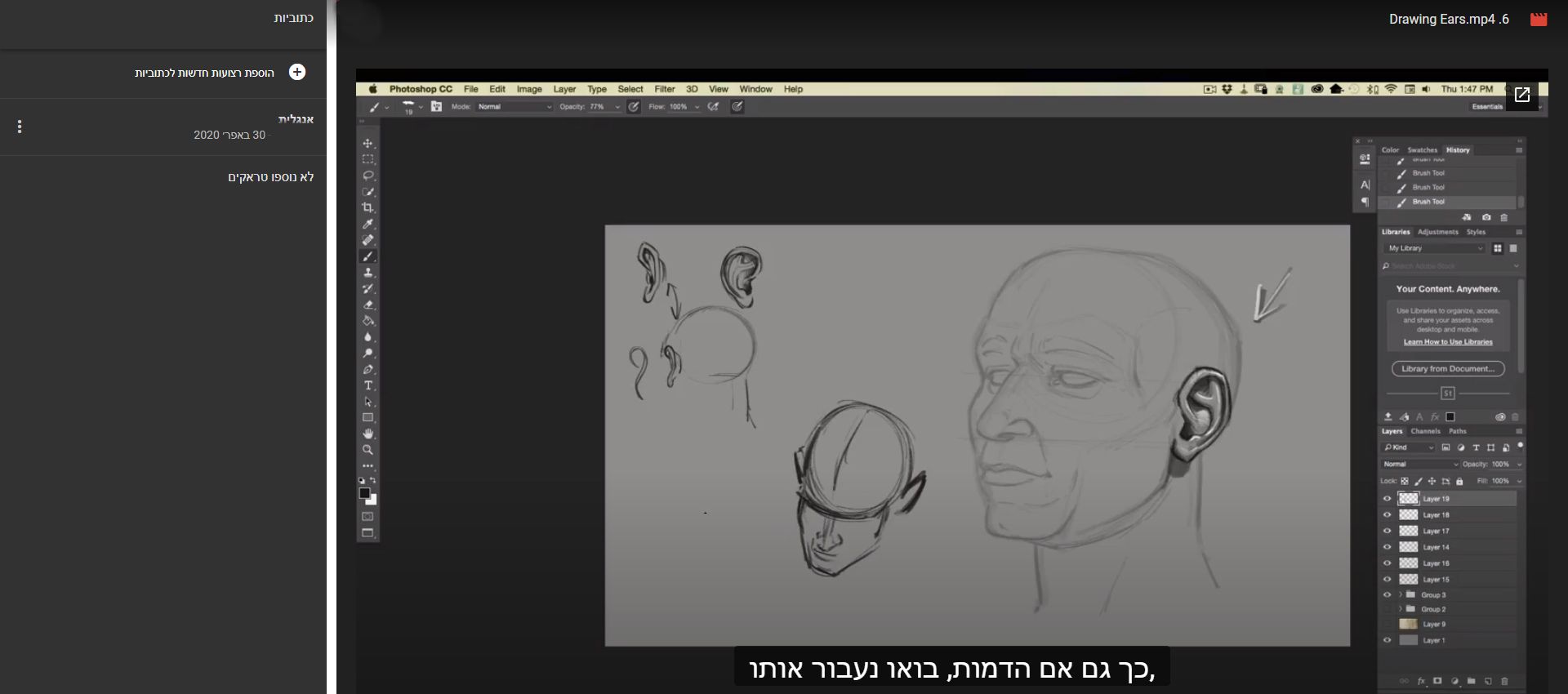Select the Rectangle shape tool

pyautogui.click(x=367, y=417)
